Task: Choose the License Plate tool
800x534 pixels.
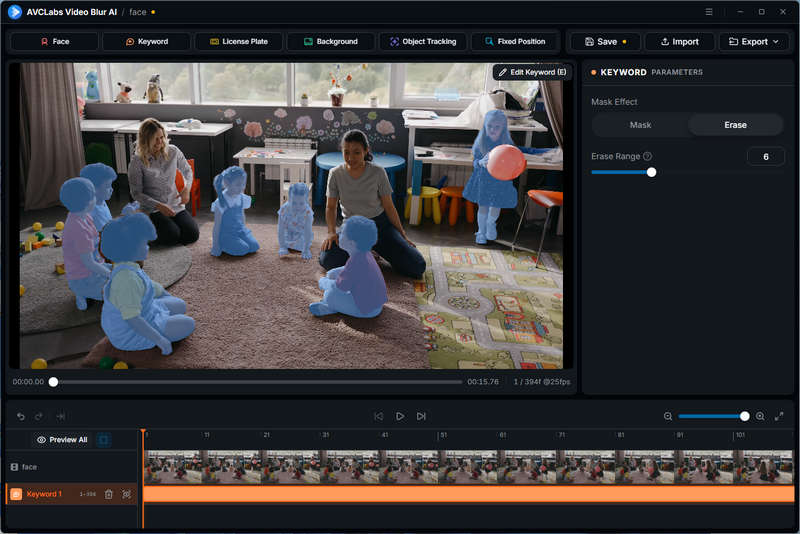Action: (x=238, y=42)
